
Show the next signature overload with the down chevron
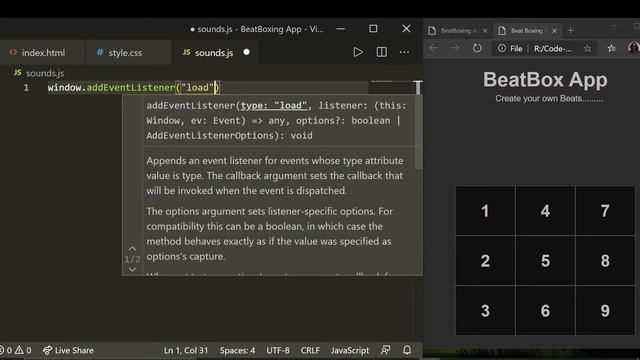[x=132, y=269]
